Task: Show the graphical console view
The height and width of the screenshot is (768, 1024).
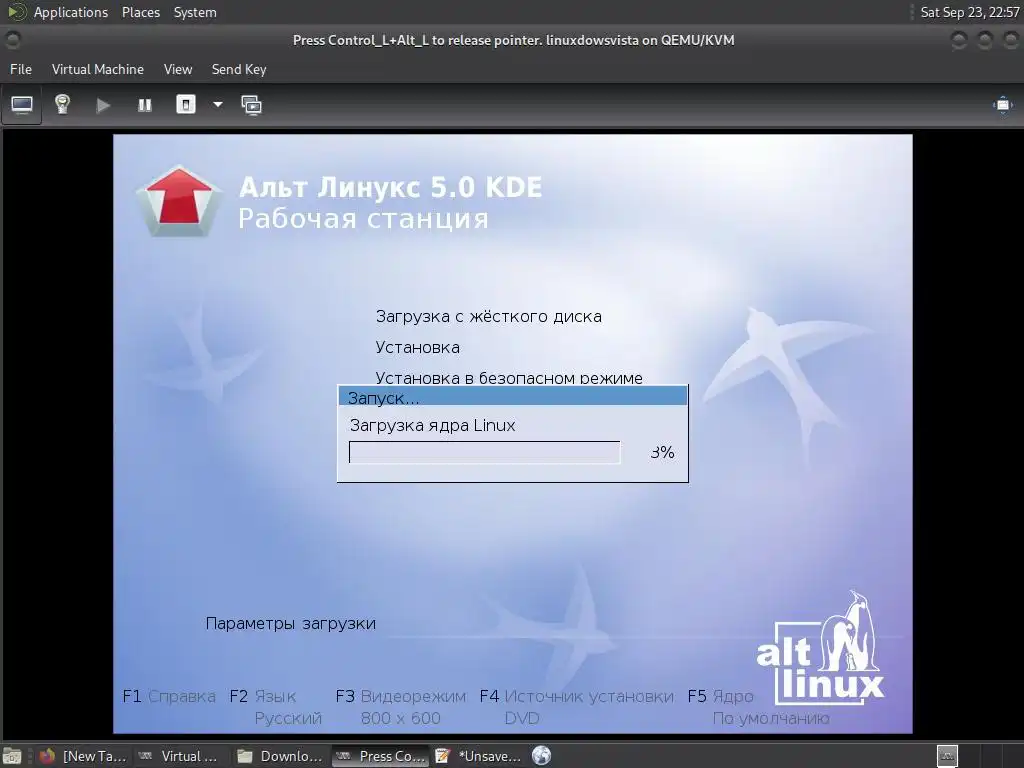Action: (22, 104)
